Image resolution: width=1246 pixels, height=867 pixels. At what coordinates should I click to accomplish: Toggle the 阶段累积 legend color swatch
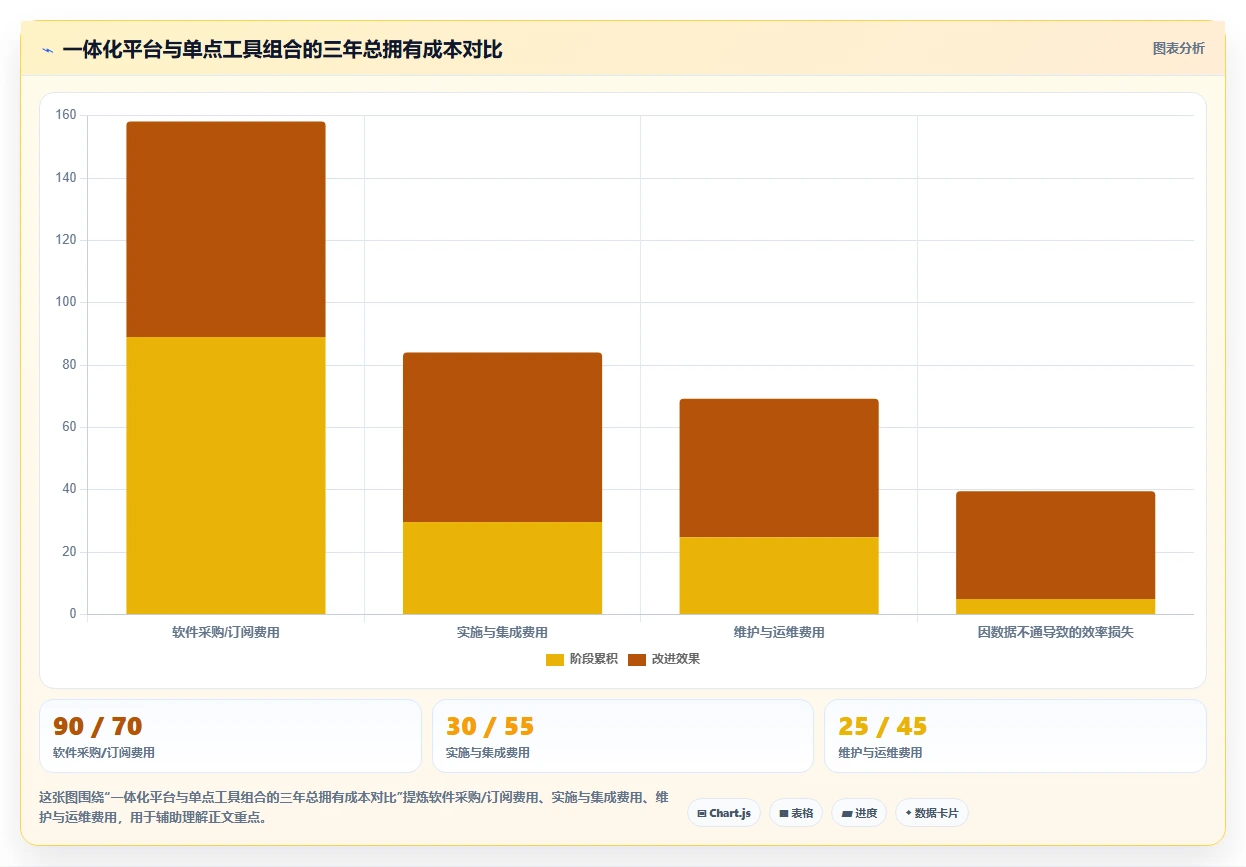click(x=555, y=659)
